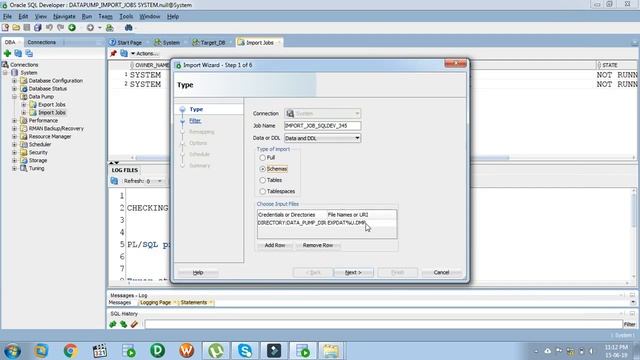Image resolution: width=640 pixels, height=360 pixels.
Task: Click the eraser icon in SQL History
Action: click(x=134, y=324)
